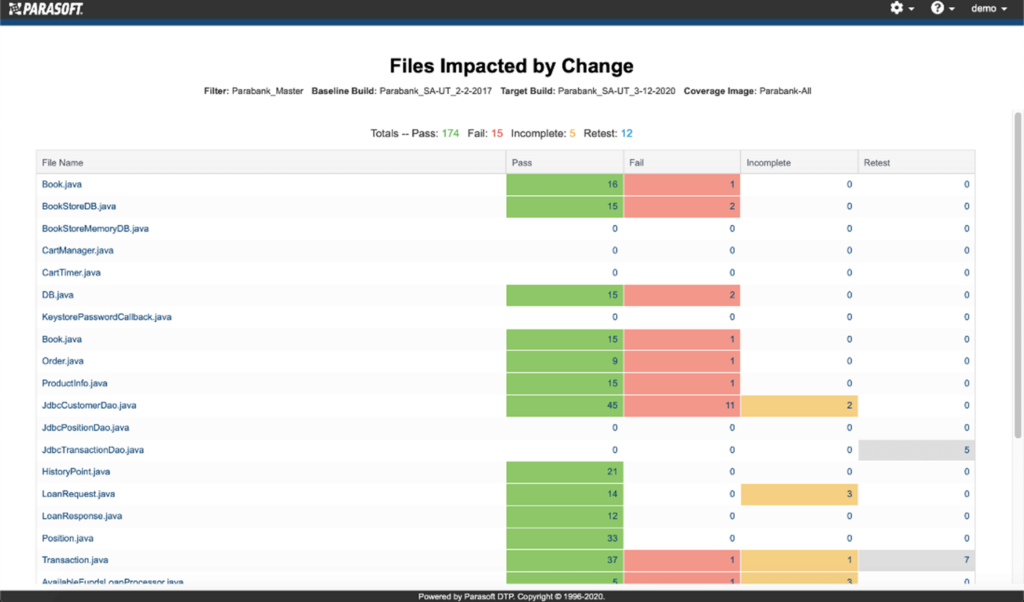The width and height of the screenshot is (1024, 602).
Task: Click the Parasoft logo
Action: point(46,9)
